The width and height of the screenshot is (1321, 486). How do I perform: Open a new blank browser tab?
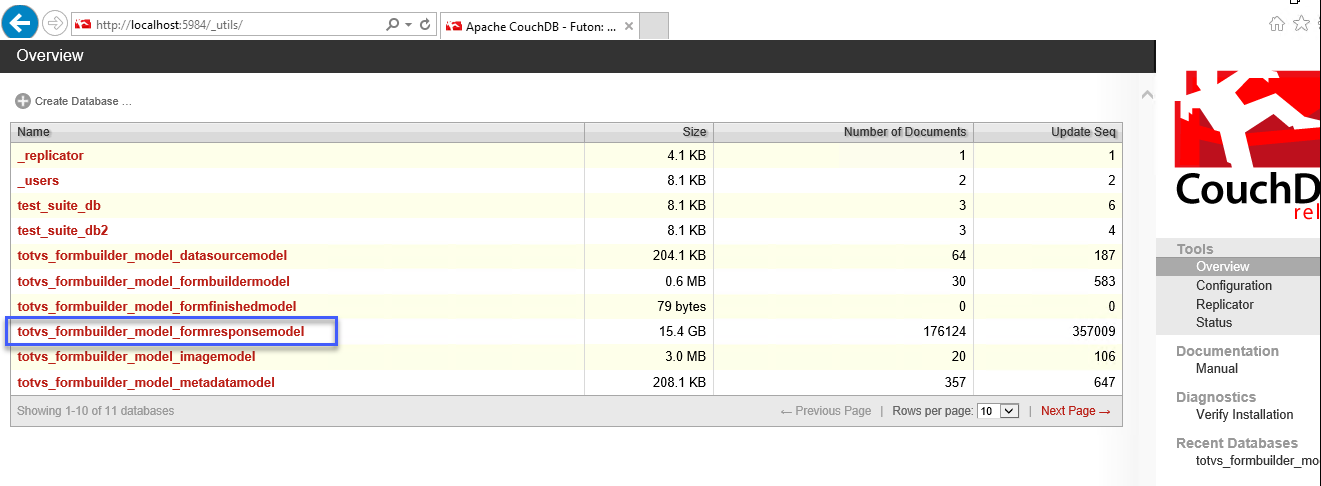point(653,26)
